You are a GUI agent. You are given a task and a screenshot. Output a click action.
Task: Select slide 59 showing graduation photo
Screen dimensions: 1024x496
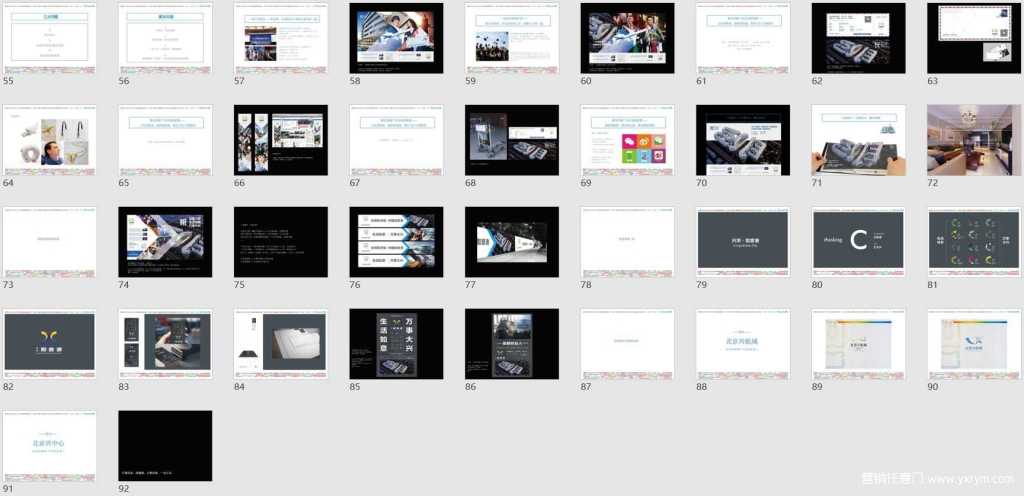(x=511, y=38)
